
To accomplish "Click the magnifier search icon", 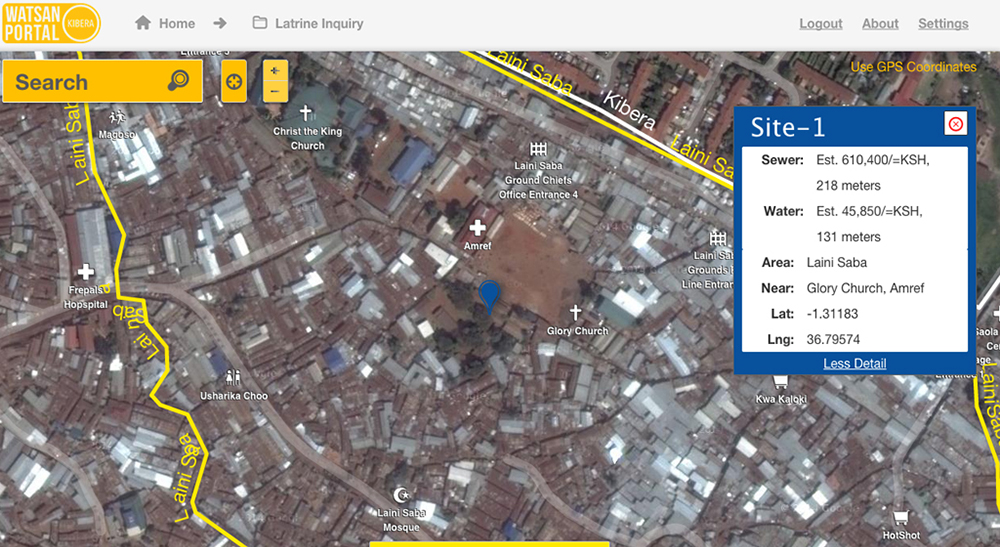I will pyautogui.click(x=179, y=80).
